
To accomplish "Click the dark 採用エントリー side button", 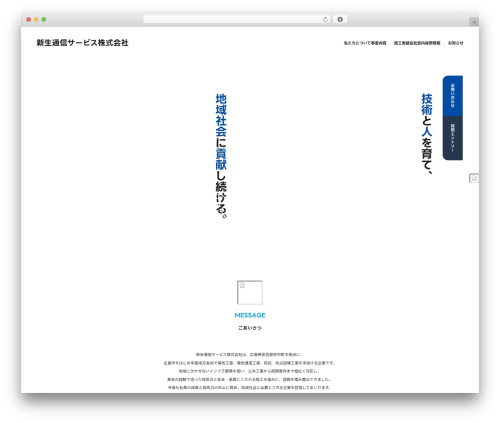I will [x=453, y=138].
